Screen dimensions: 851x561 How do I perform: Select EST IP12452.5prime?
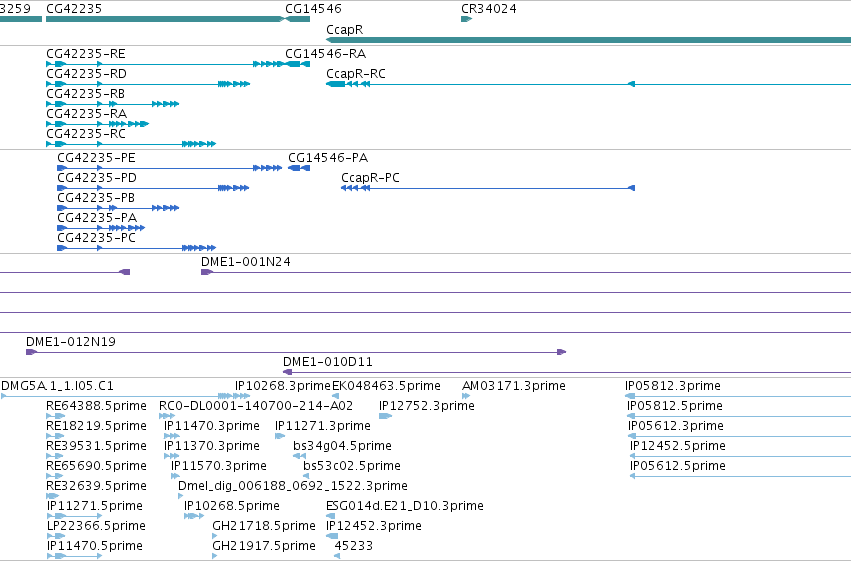click(x=678, y=446)
